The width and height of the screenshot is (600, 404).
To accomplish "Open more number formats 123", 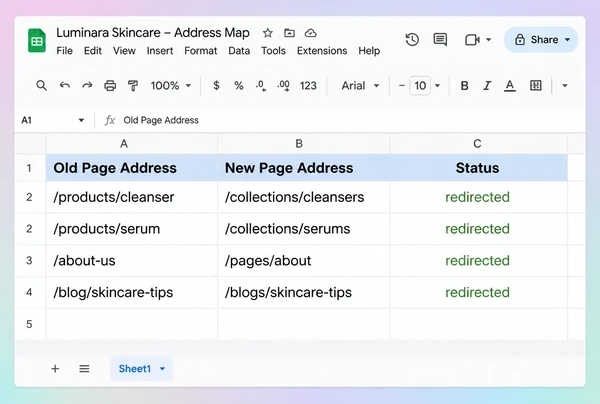I will 308,86.
